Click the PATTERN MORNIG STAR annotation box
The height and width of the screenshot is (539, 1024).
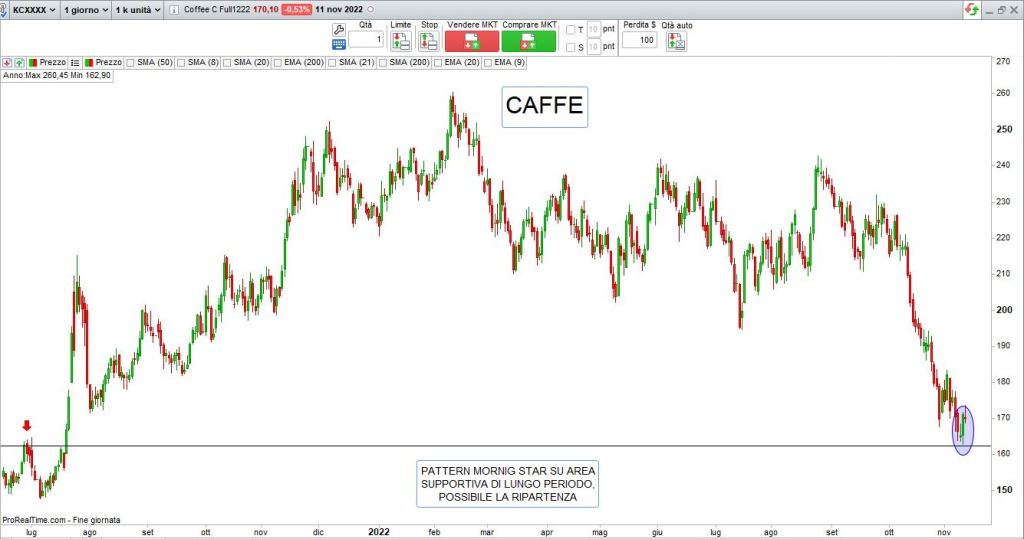pyautogui.click(x=507, y=484)
